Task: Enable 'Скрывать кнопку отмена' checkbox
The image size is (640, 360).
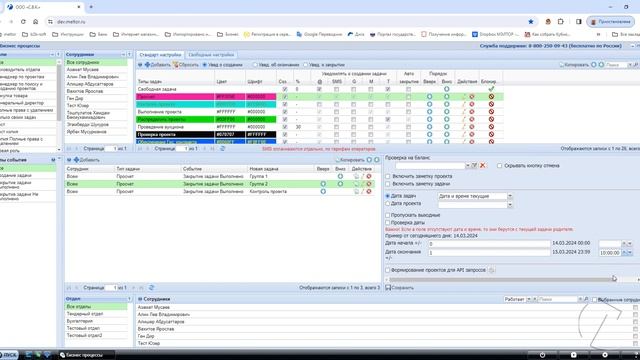Action: click(x=499, y=166)
